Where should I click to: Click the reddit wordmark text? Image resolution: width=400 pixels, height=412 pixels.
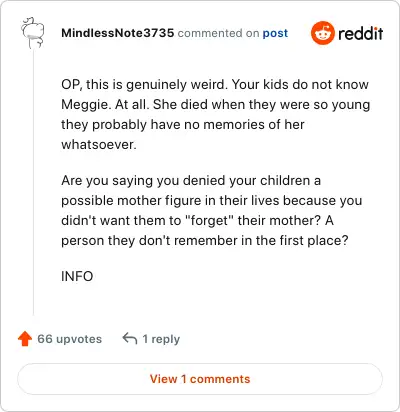pos(360,33)
